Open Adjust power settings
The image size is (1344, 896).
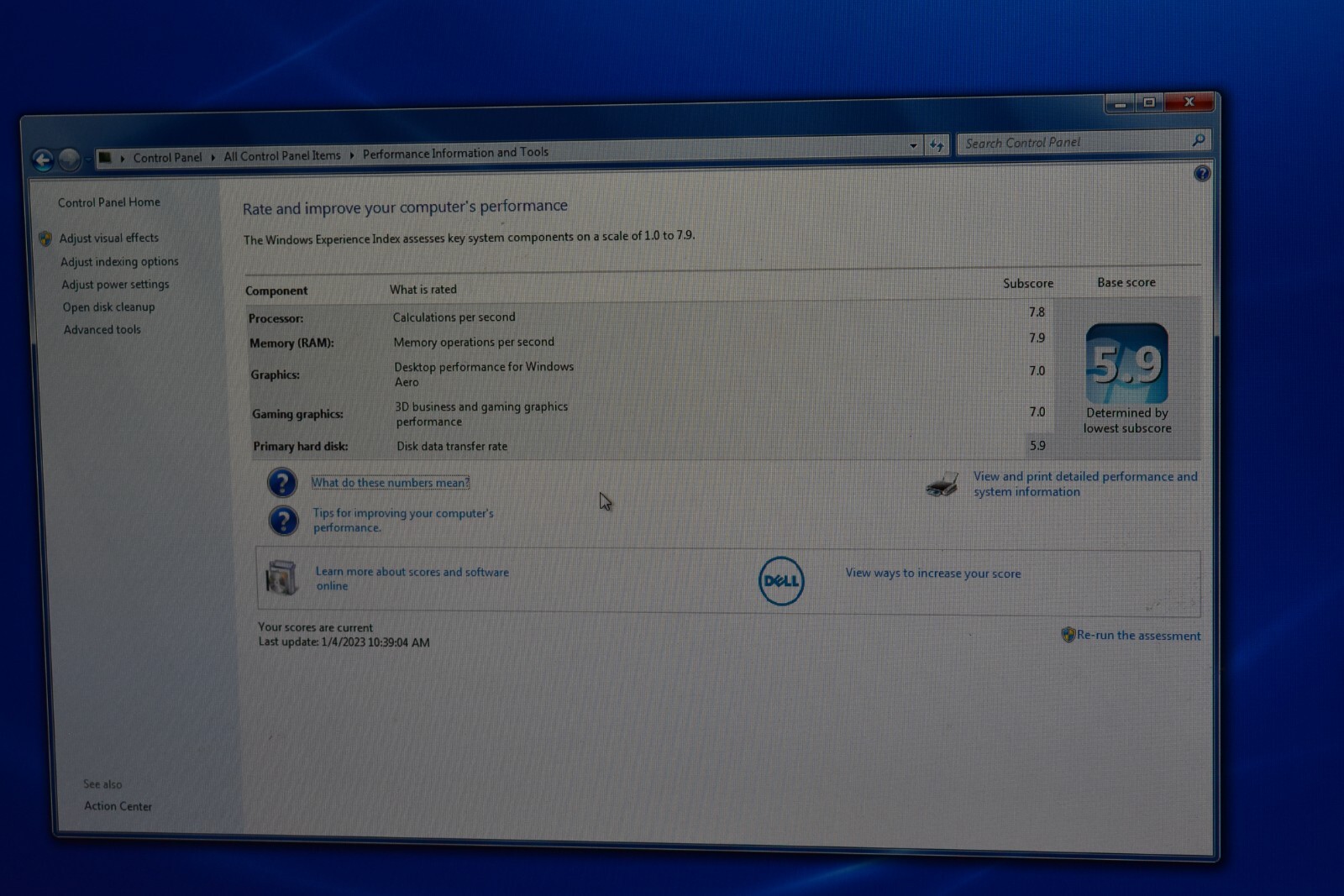pos(115,285)
